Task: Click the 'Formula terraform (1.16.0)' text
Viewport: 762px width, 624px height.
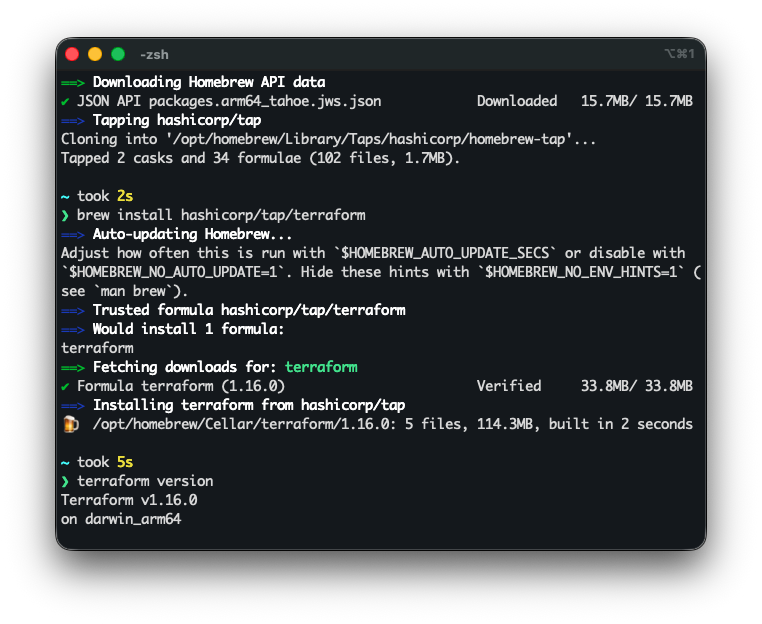Action: click(181, 386)
